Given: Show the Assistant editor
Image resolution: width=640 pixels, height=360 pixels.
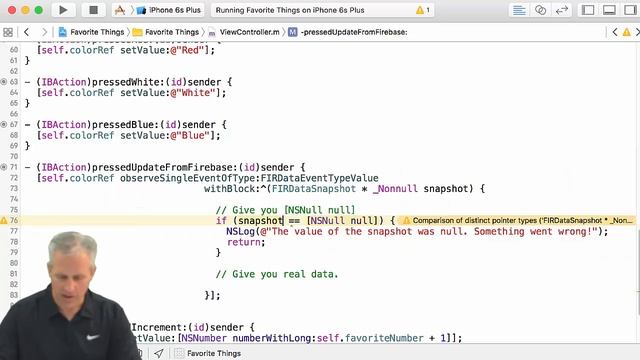Looking at the screenshot, I should [540, 10].
